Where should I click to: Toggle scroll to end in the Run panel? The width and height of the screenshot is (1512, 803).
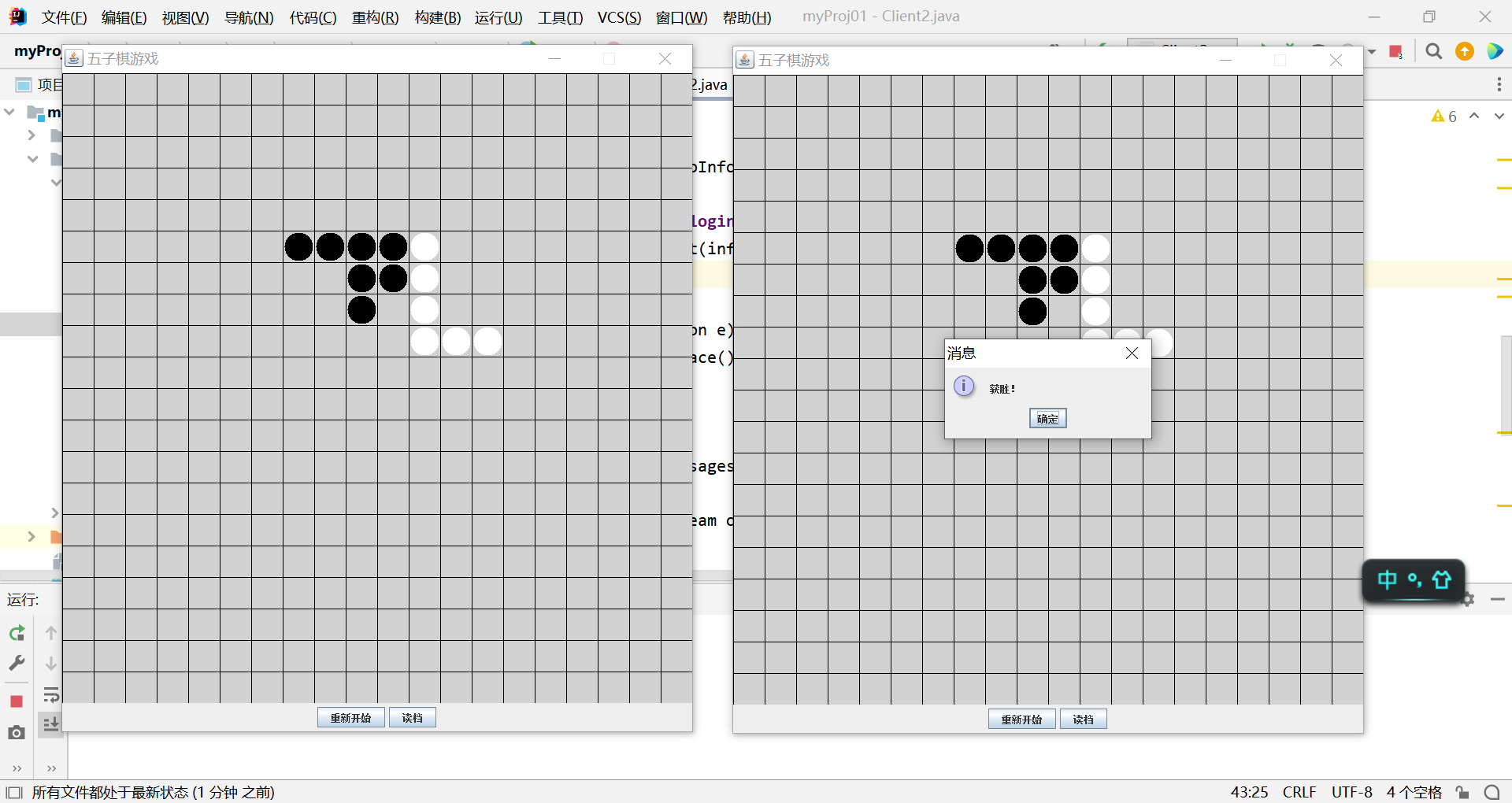tap(51, 724)
